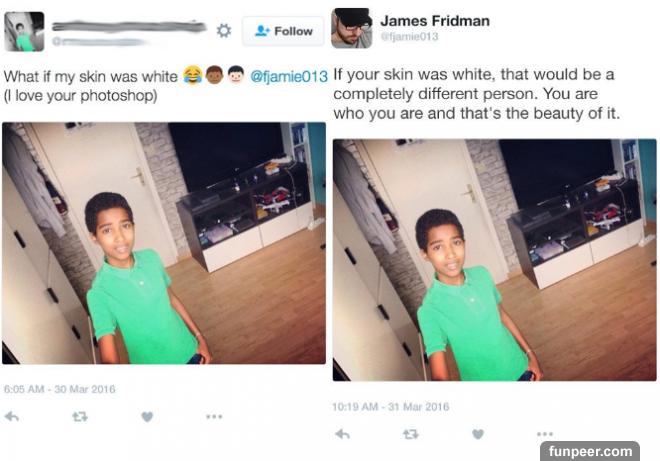Reply to the left tweet
Image resolution: width=660 pixels, height=461 pixels.
click(x=12, y=417)
